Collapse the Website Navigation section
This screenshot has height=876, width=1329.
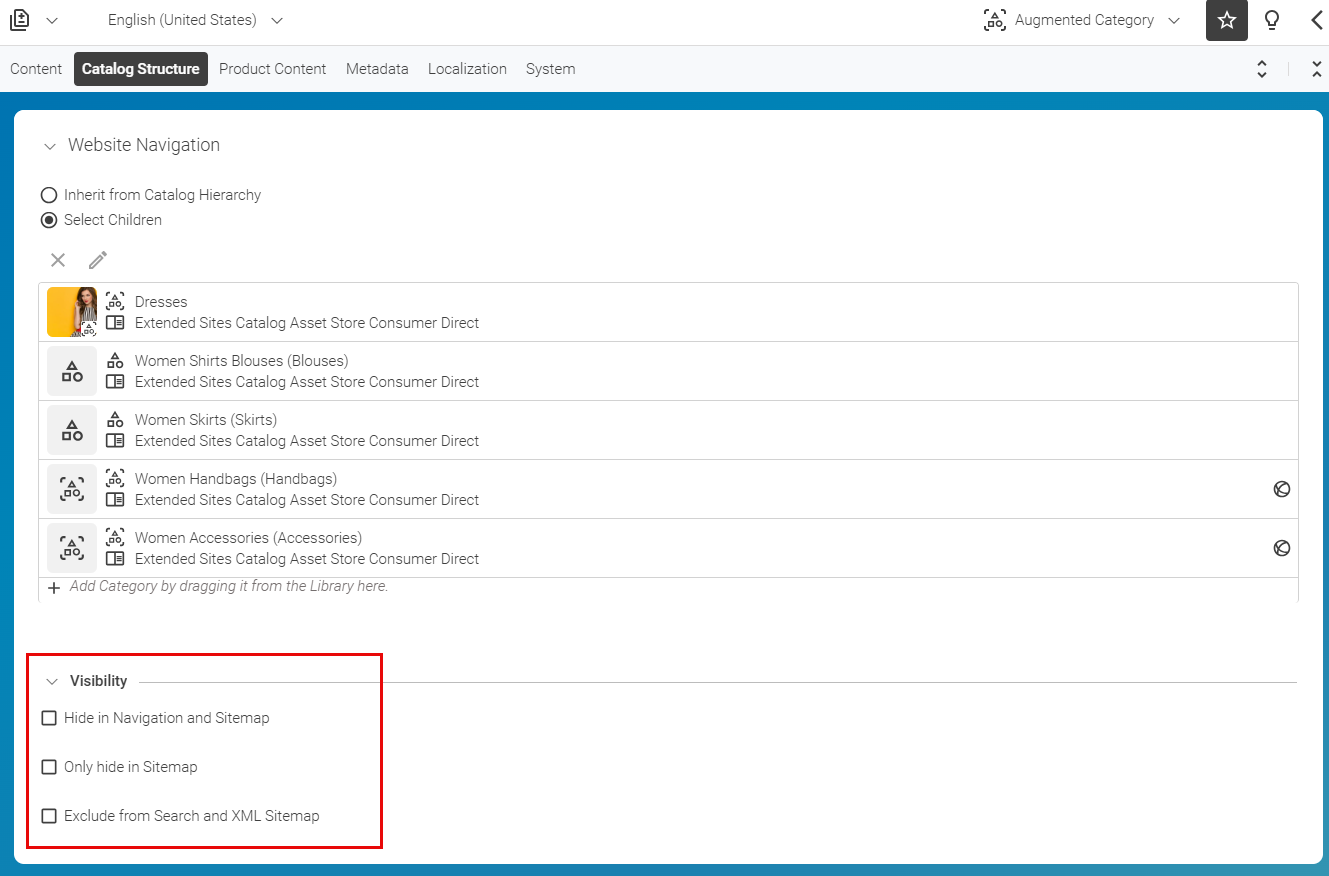[50, 146]
